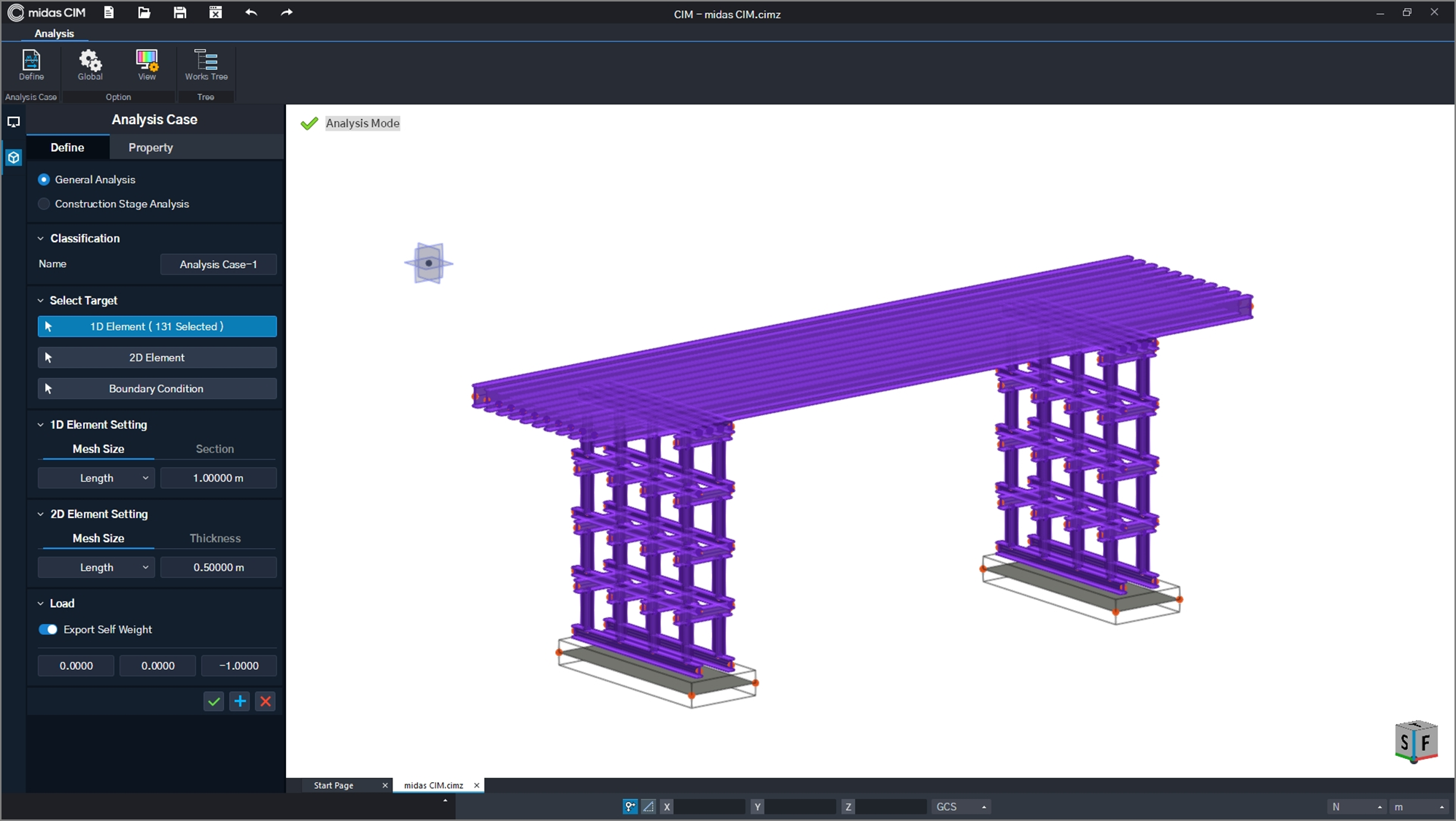Collapse the Classification section
This screenshot has height=821, width=1456.
(x=41, y=239)
